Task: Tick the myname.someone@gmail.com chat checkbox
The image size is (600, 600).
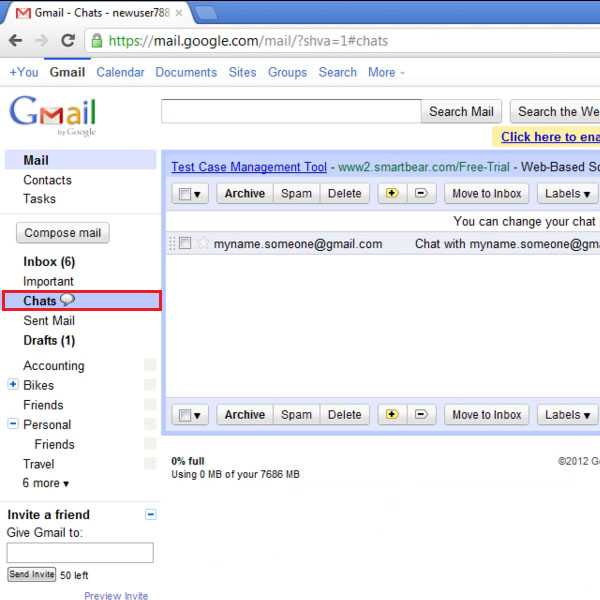Action: point(185,243)
